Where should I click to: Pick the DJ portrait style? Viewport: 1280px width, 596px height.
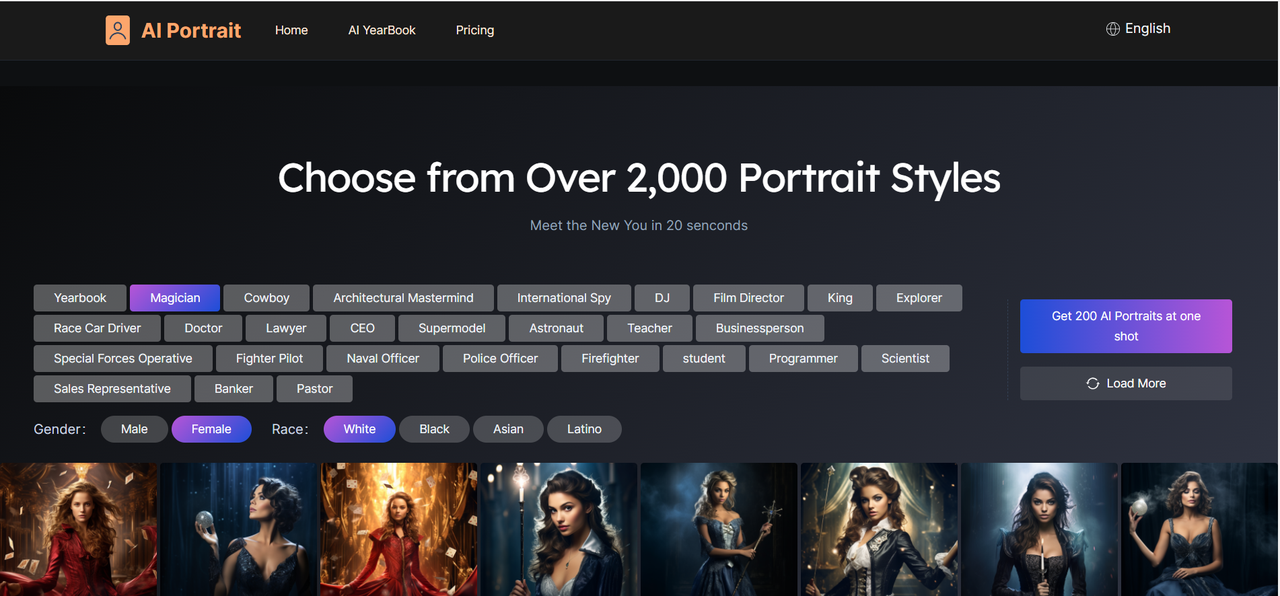pyautogui.click(x=662, y=298)
